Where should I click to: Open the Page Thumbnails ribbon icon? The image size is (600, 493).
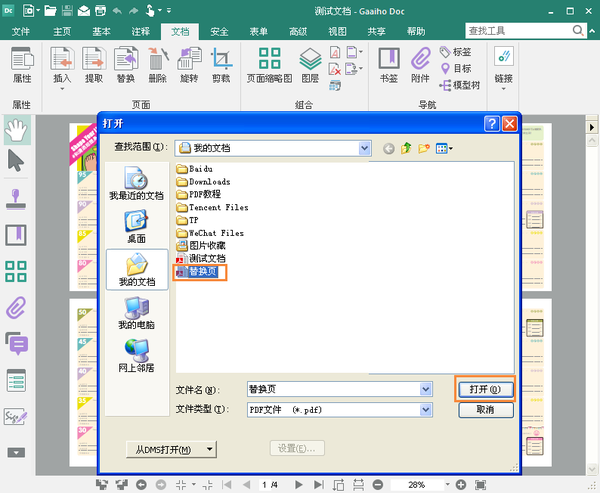tap(268, 65)
